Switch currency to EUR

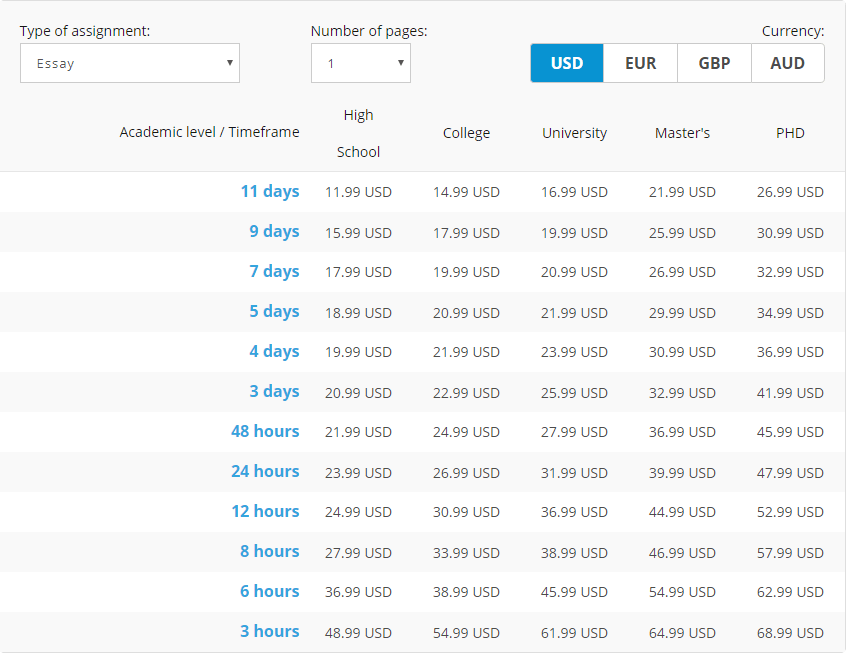tap(640, 63)
